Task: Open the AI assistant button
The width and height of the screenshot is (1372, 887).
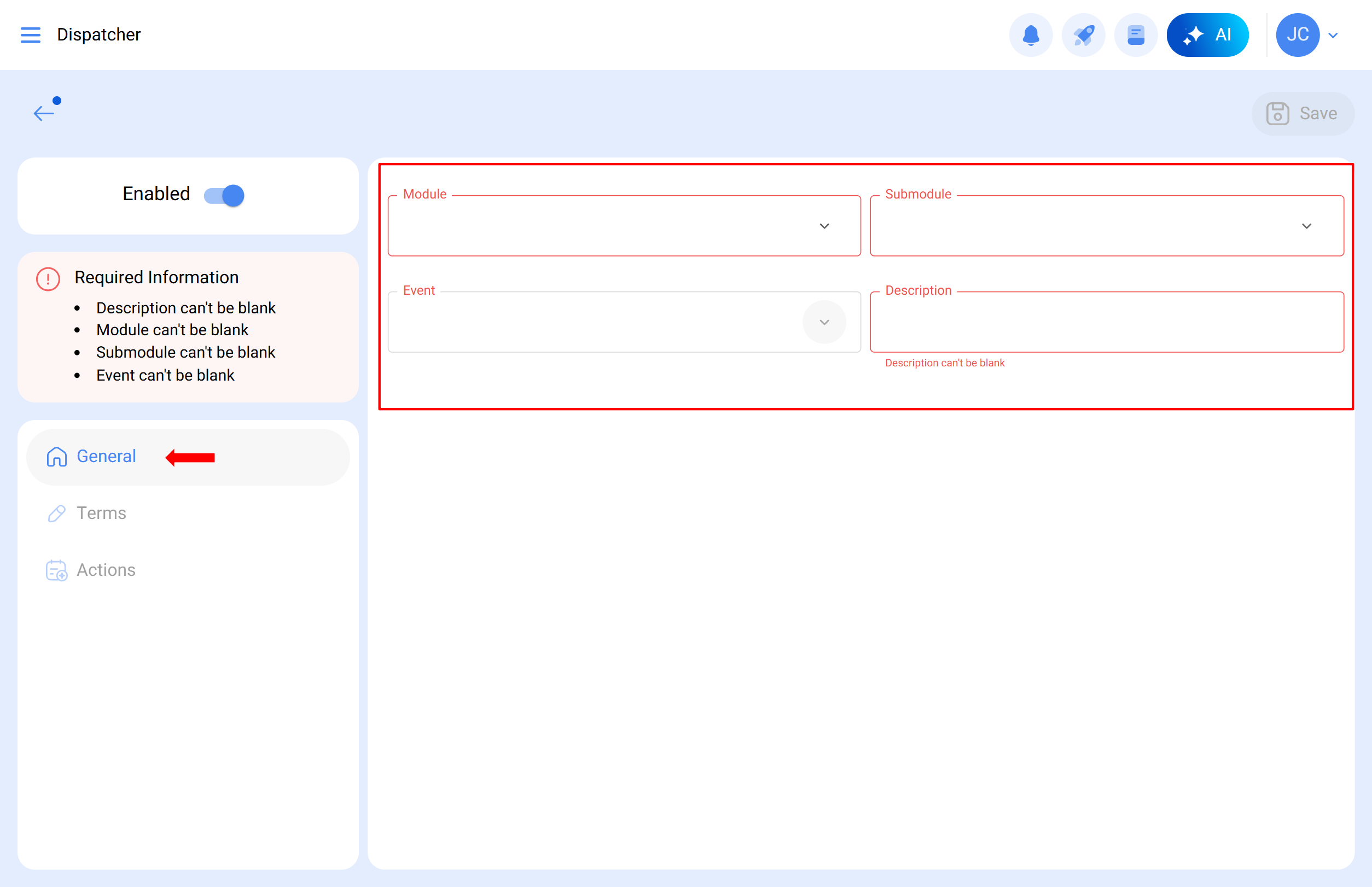Action: (x=1207, y=34)
